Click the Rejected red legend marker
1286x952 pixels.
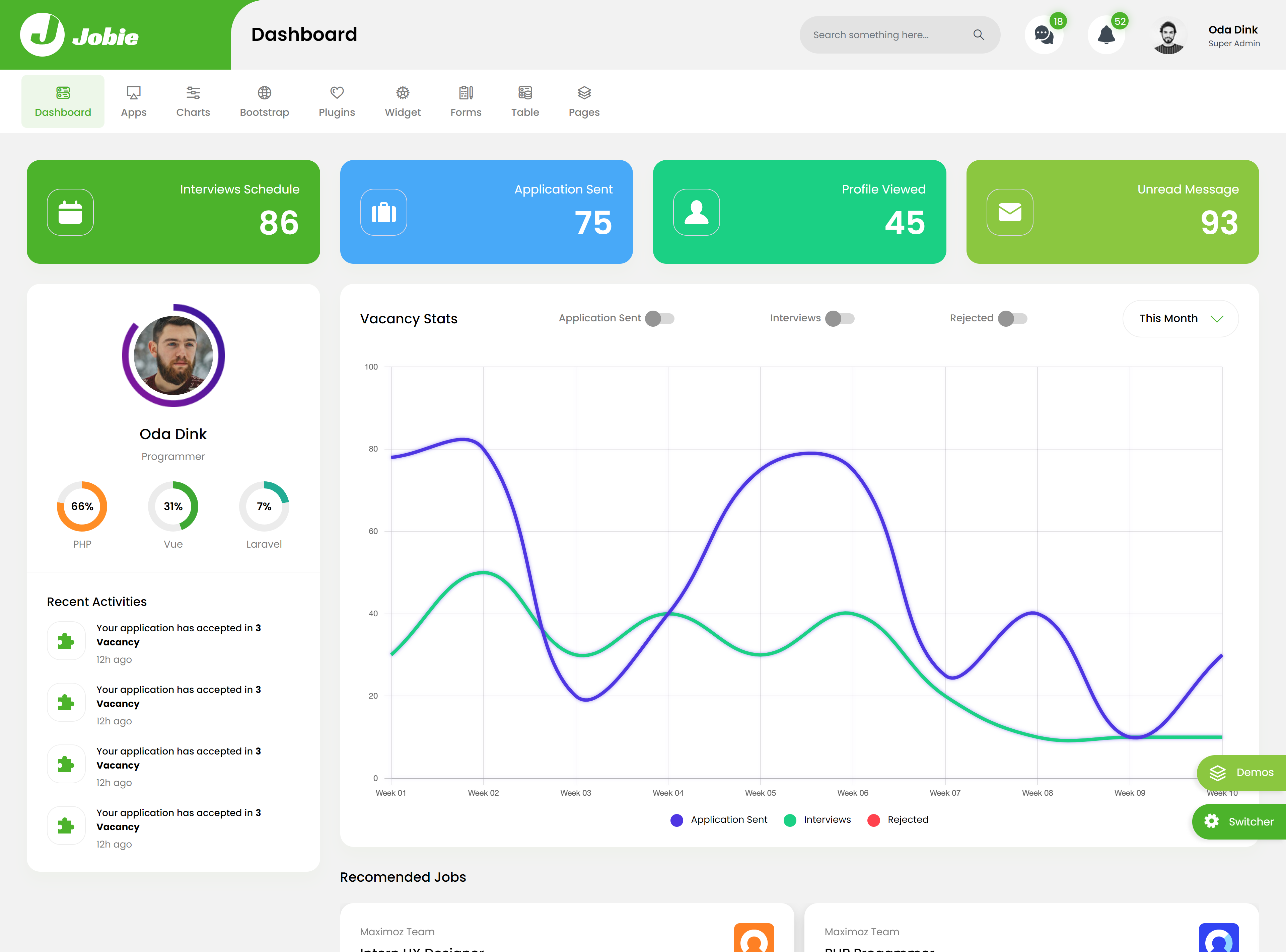[x=873, y=819]
